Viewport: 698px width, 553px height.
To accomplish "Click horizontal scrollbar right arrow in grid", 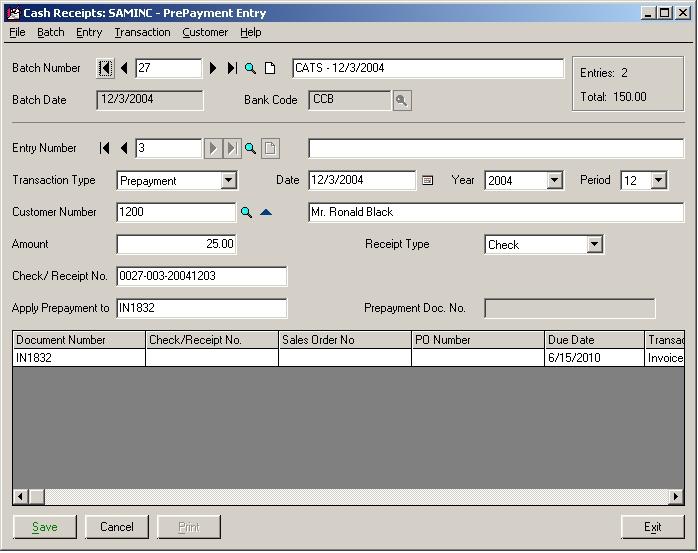I will (676, 497).
